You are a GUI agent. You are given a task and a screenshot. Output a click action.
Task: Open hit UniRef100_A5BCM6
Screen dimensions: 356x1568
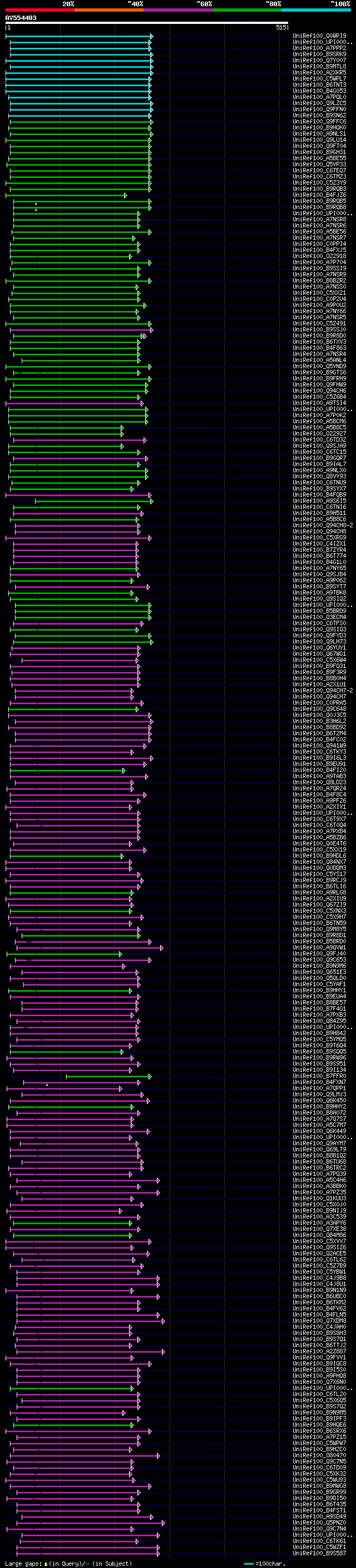coord(319,421)
